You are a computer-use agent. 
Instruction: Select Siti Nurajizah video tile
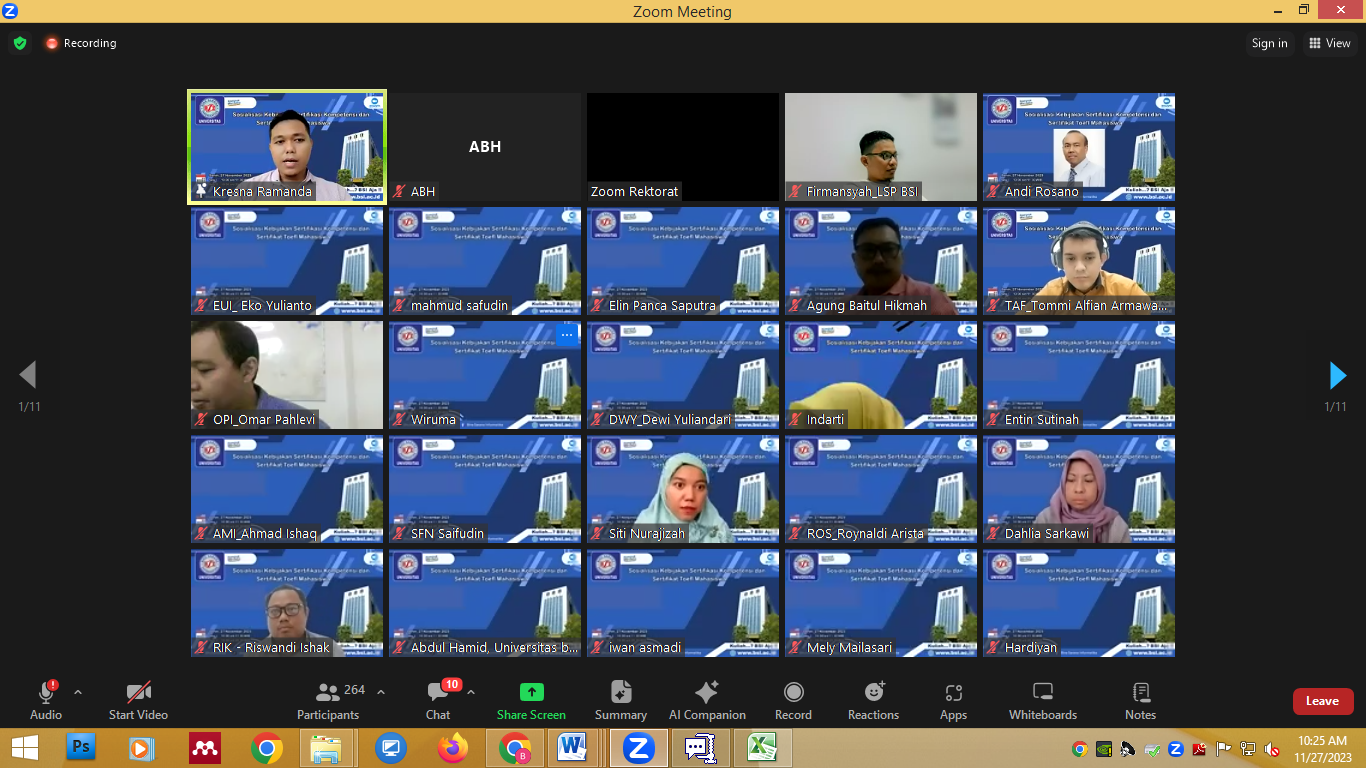[683, 489]
